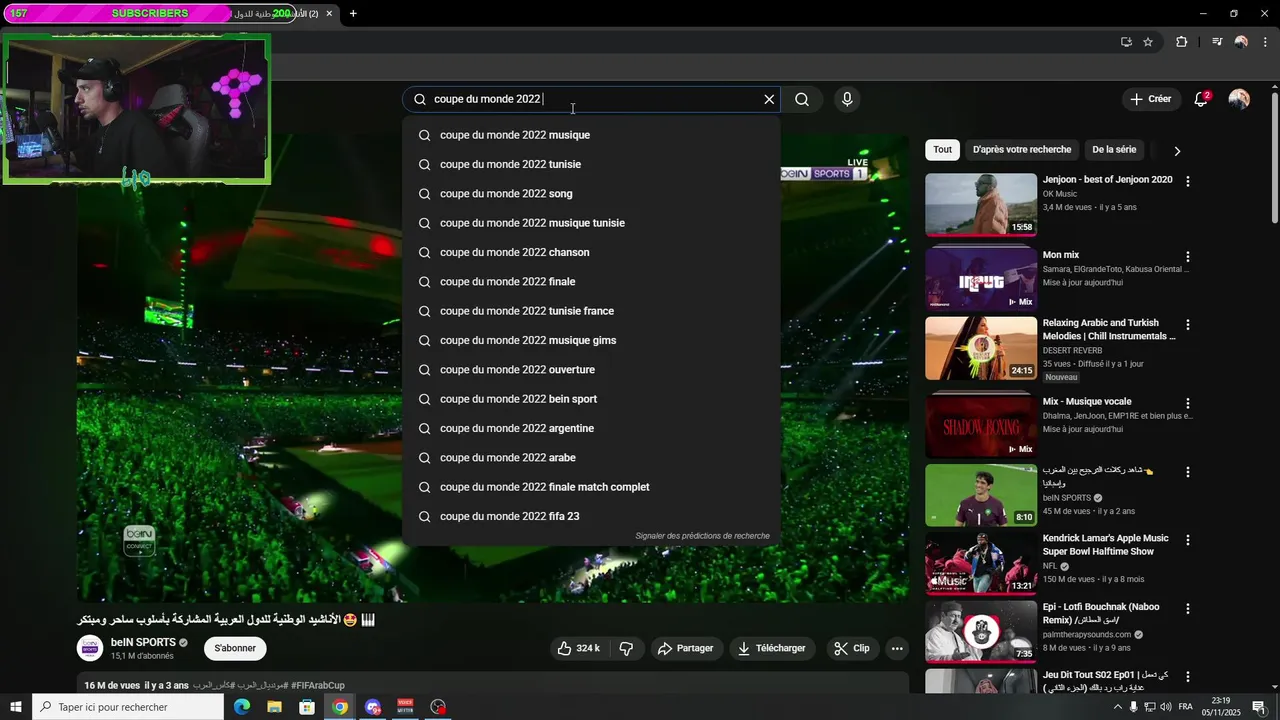
Task: Open the Kendrick Lamar halftime show thumbnail
Action: click(x=981, y=563)
